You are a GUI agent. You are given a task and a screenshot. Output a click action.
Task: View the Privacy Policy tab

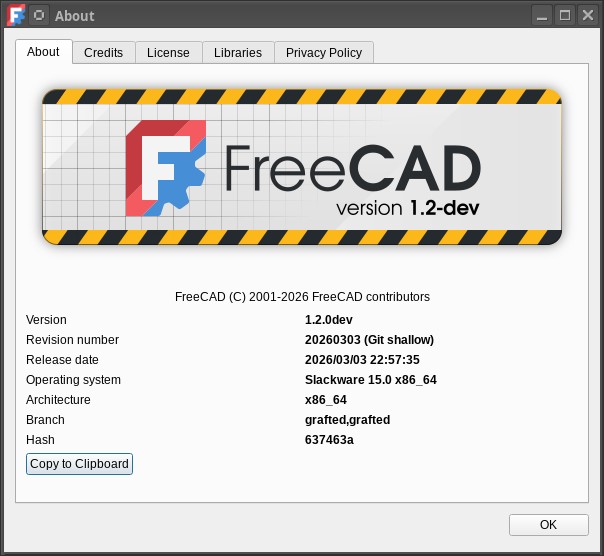pos(323,53)
